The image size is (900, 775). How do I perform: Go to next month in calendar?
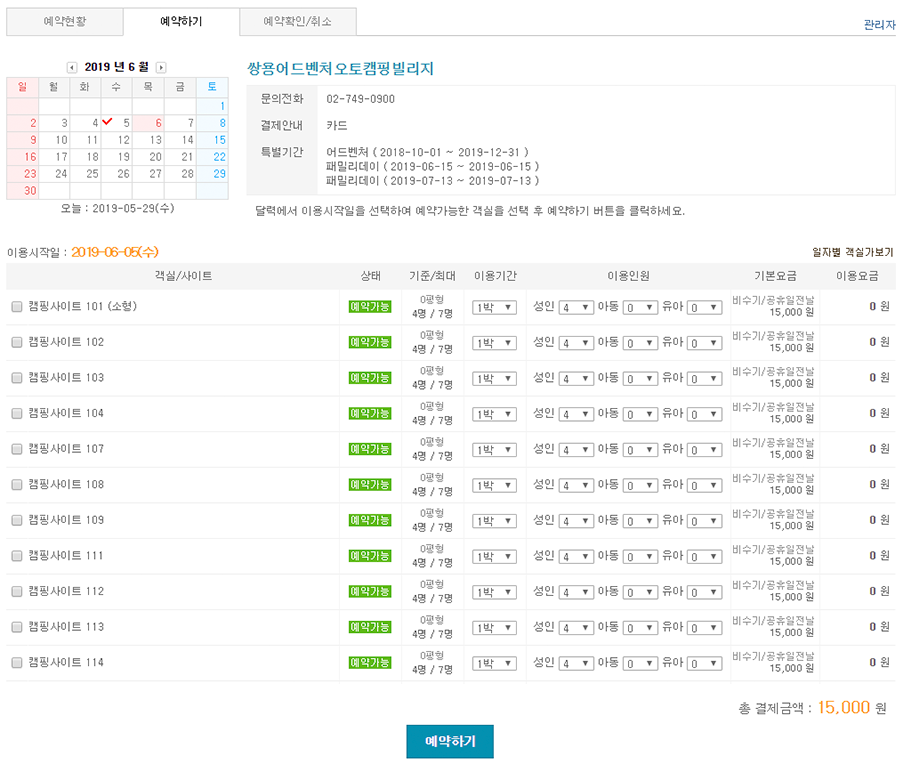tap(161, 68)
